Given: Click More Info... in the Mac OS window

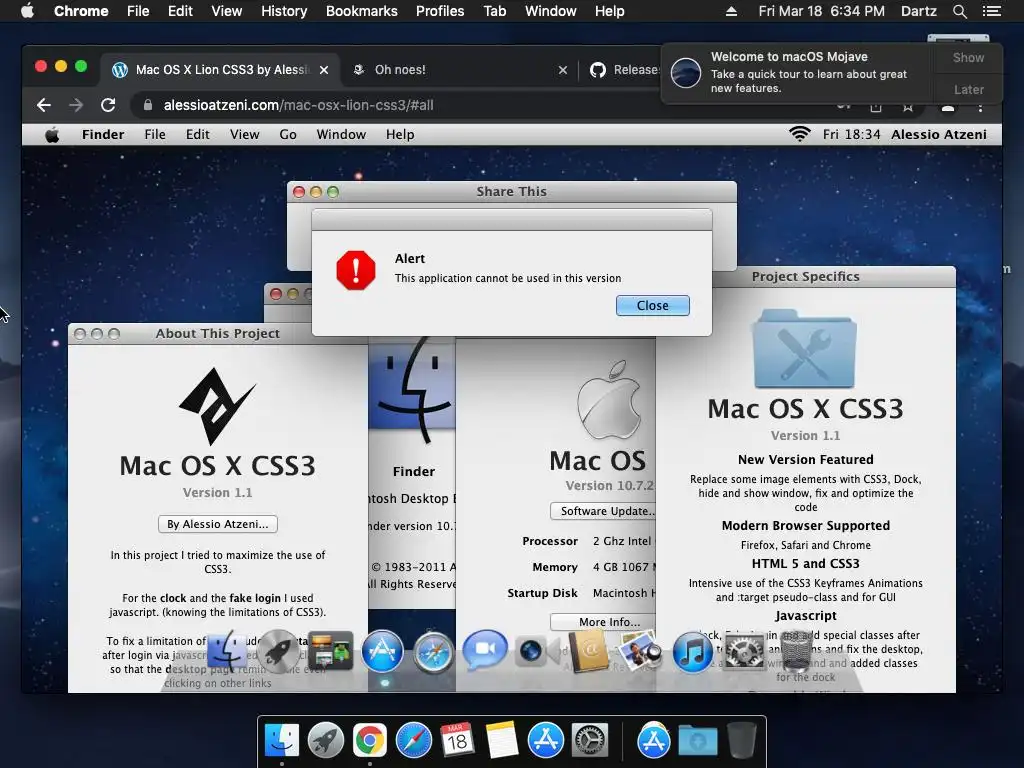Looking at the screenshot, I should pos(603,622).
